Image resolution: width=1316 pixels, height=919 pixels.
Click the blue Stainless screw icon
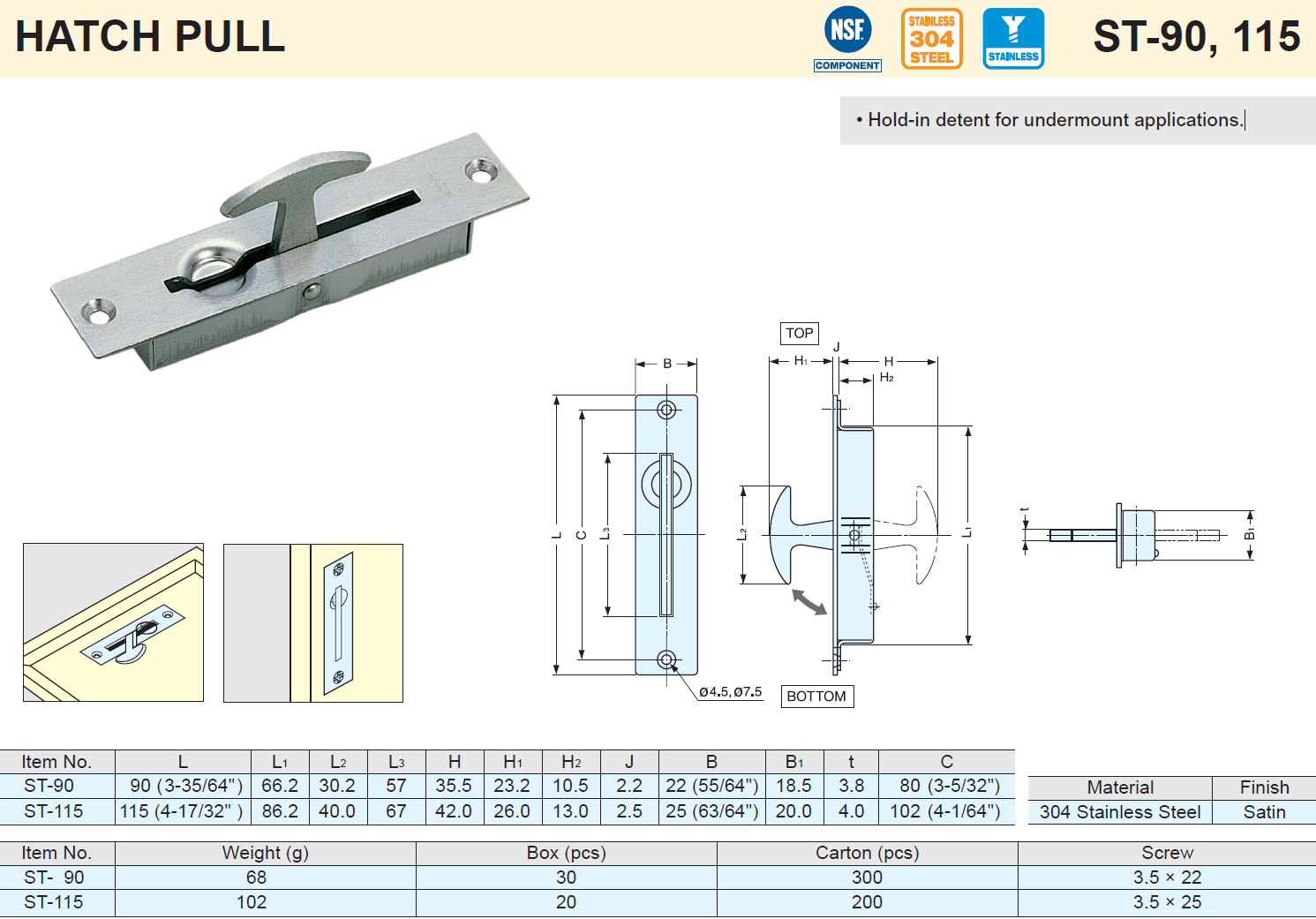[x=1013, y=39]
